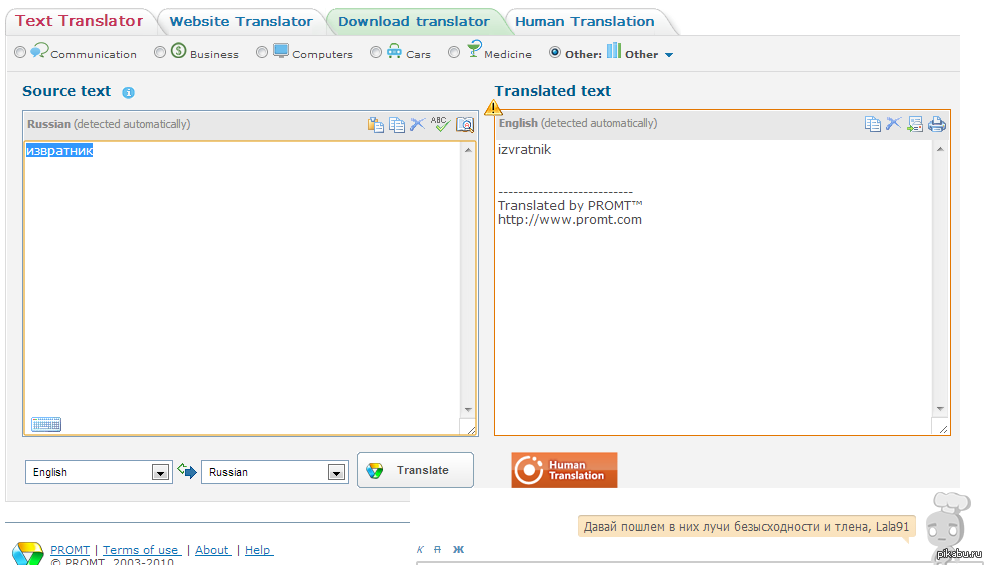987x565 pixels.
Task: Swap languages with the arrows icon
Action: [187, 471]
